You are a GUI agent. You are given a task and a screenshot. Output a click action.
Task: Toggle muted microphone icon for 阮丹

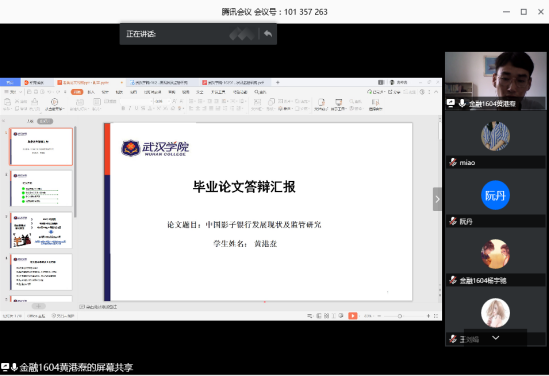tap(453, 221)
